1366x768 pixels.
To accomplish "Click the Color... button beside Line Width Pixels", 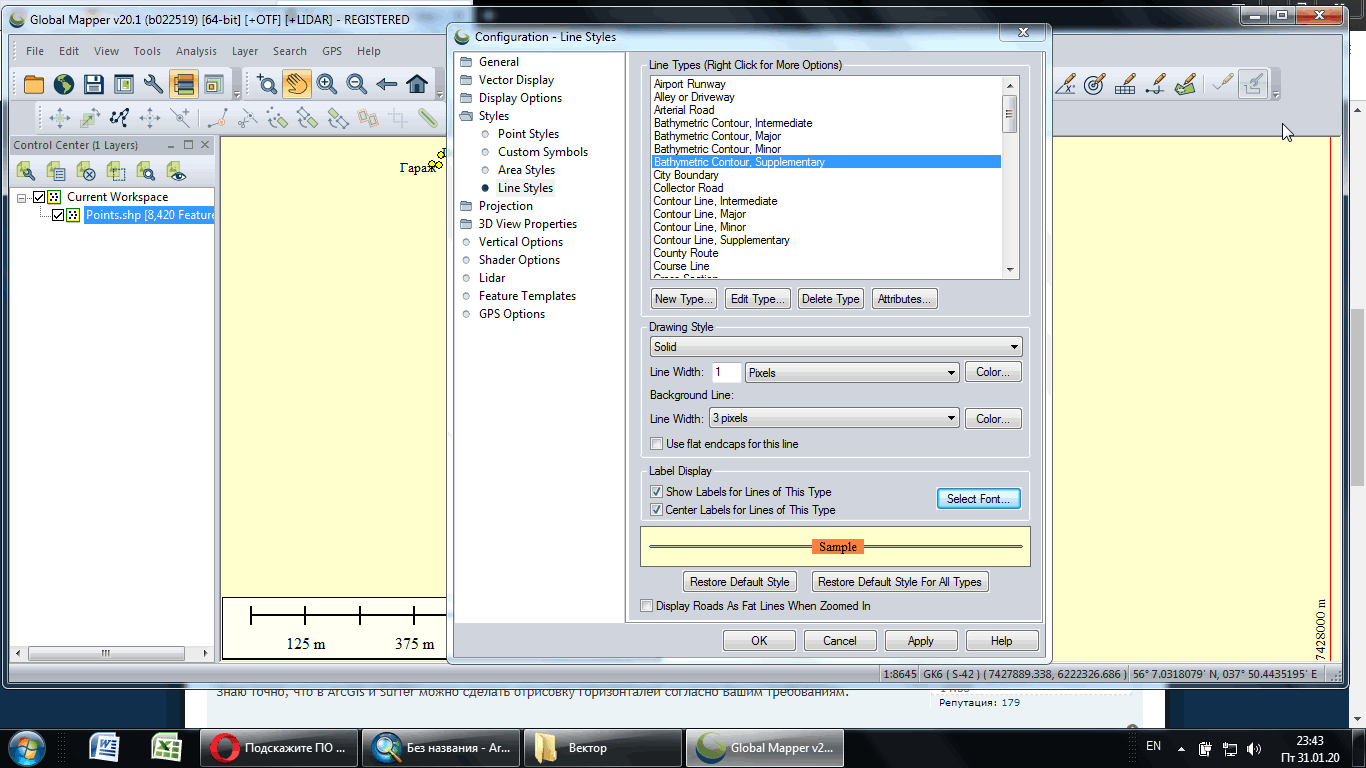I will tap(993, 373).
